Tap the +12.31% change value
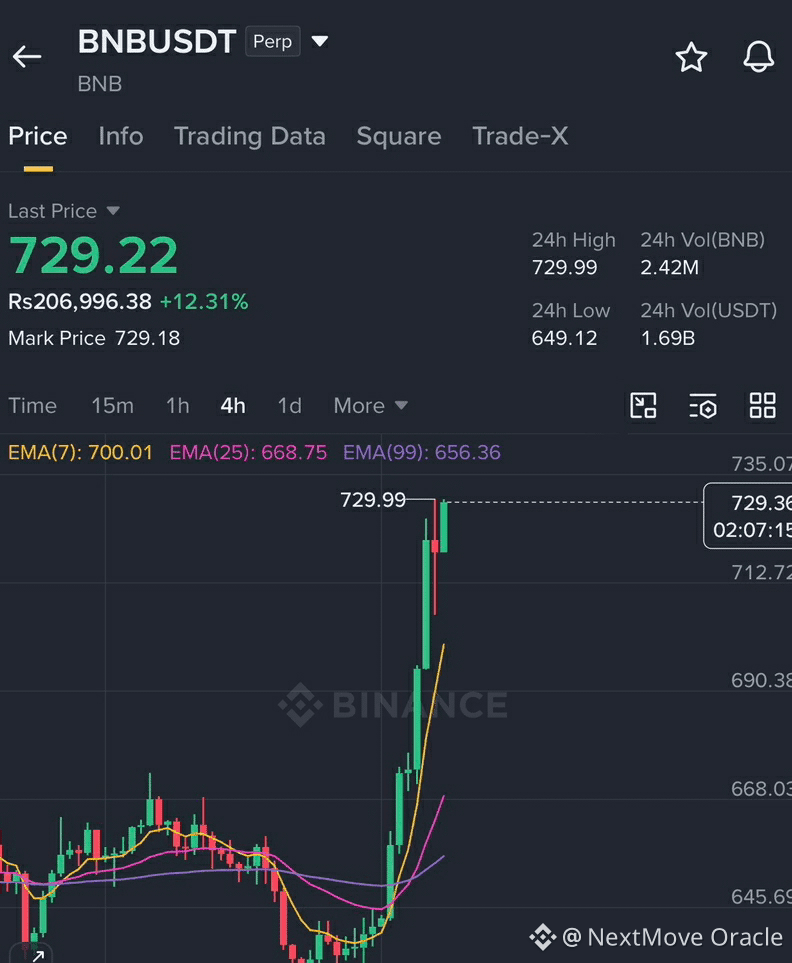This screenshot has height=963, width=792. point(204,302)
